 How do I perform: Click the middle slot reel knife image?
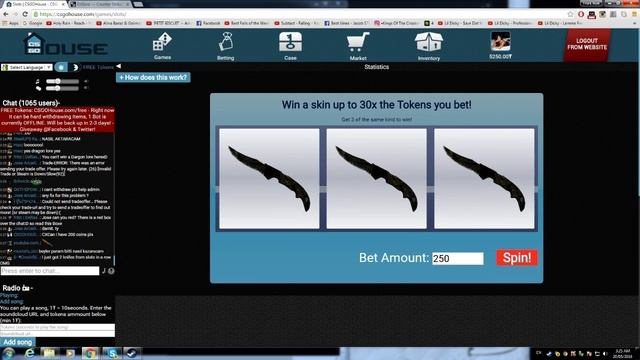(377, 179)
